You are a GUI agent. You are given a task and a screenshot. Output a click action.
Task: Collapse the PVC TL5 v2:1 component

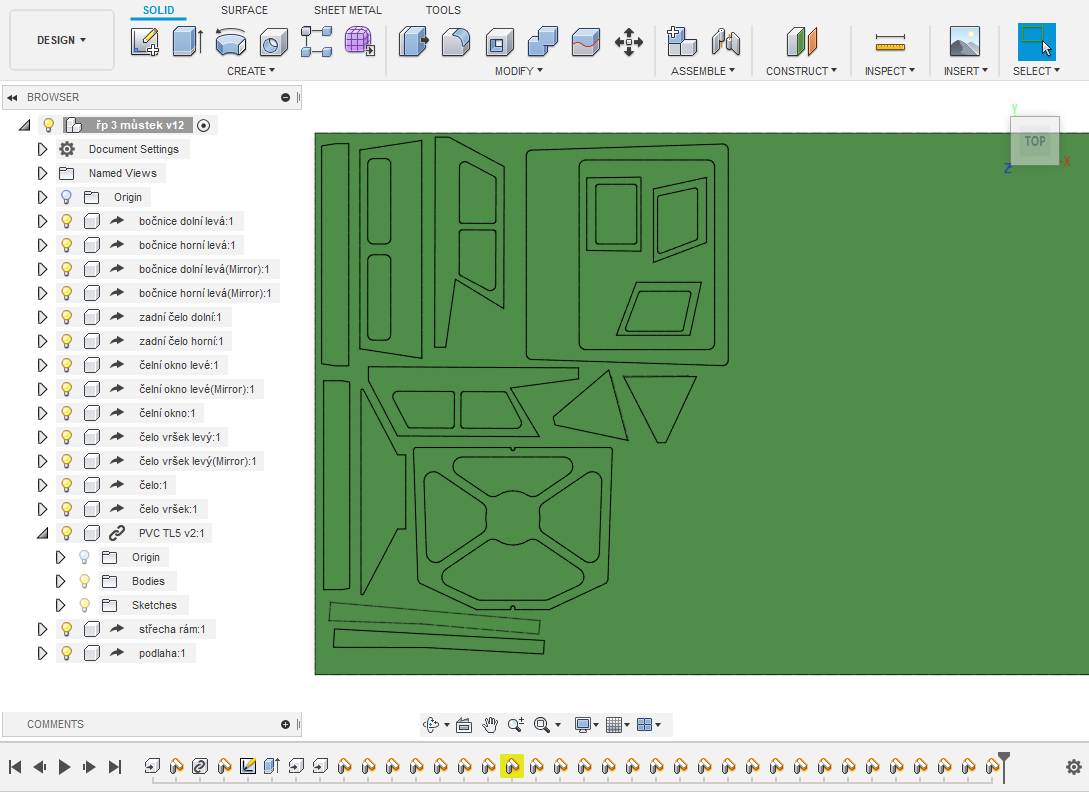(x=42, y=533)
